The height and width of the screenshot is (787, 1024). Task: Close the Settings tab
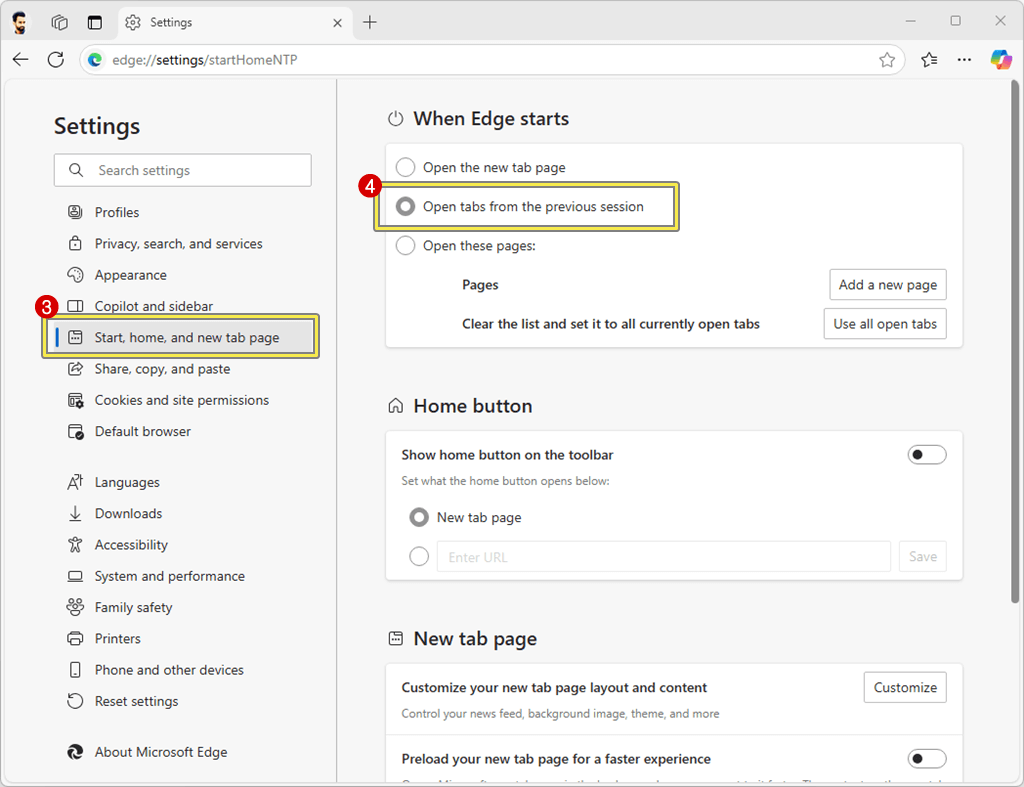tap(337, 23)
